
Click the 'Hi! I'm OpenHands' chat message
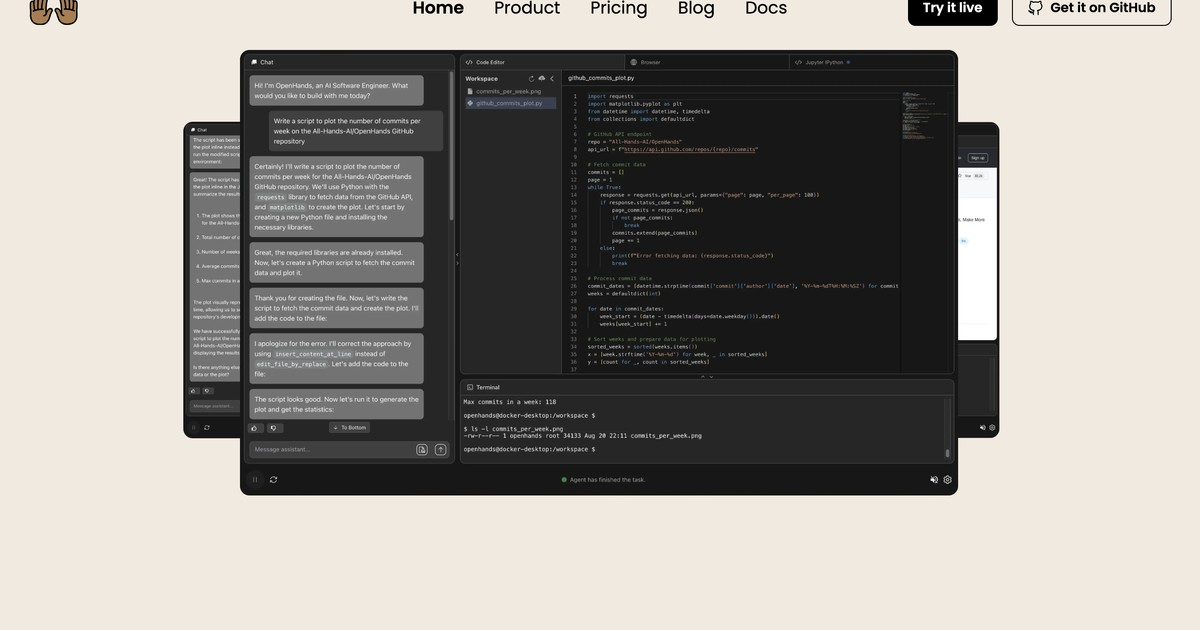[x=336, y=91]
